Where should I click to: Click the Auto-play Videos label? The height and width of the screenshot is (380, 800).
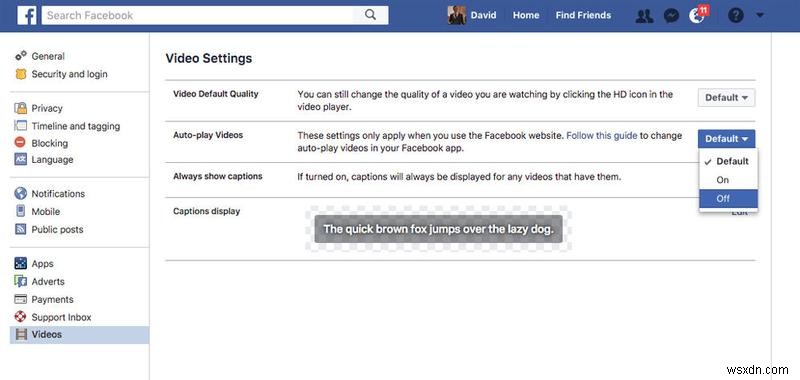pyautogui.click(x=208, y=135)
